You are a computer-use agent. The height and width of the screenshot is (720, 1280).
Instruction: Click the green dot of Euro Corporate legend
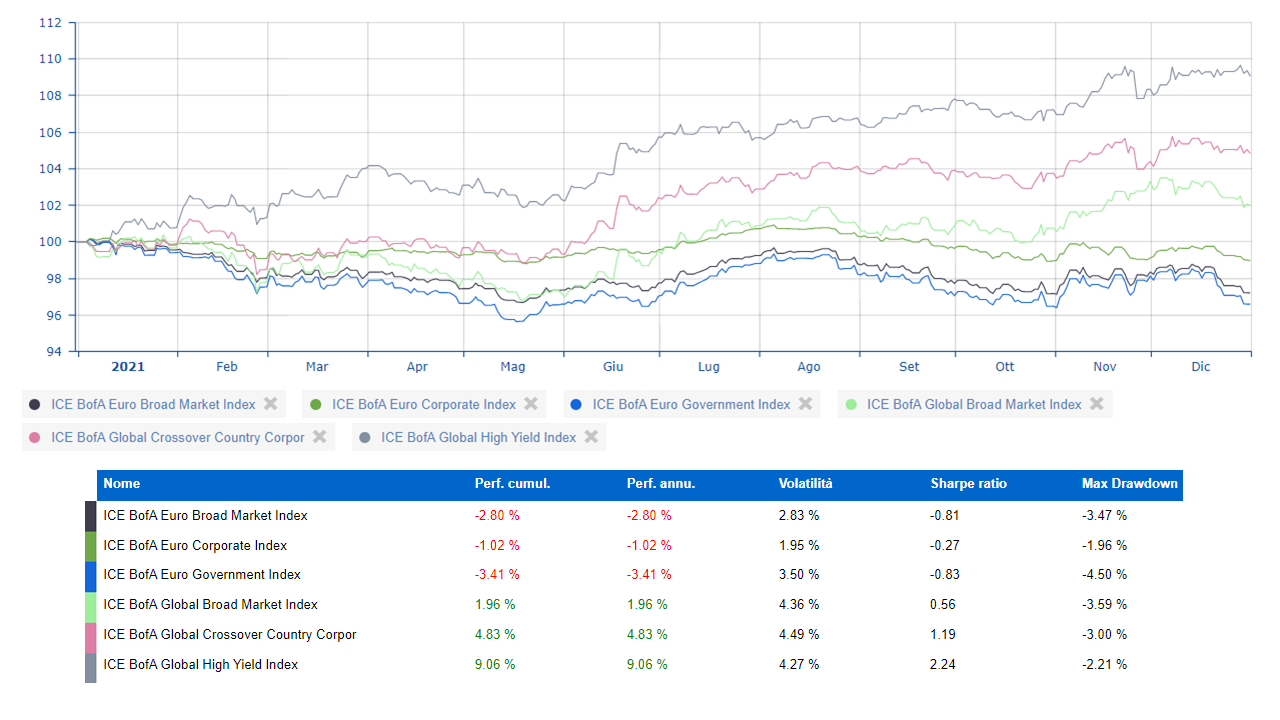pos(316,405)
